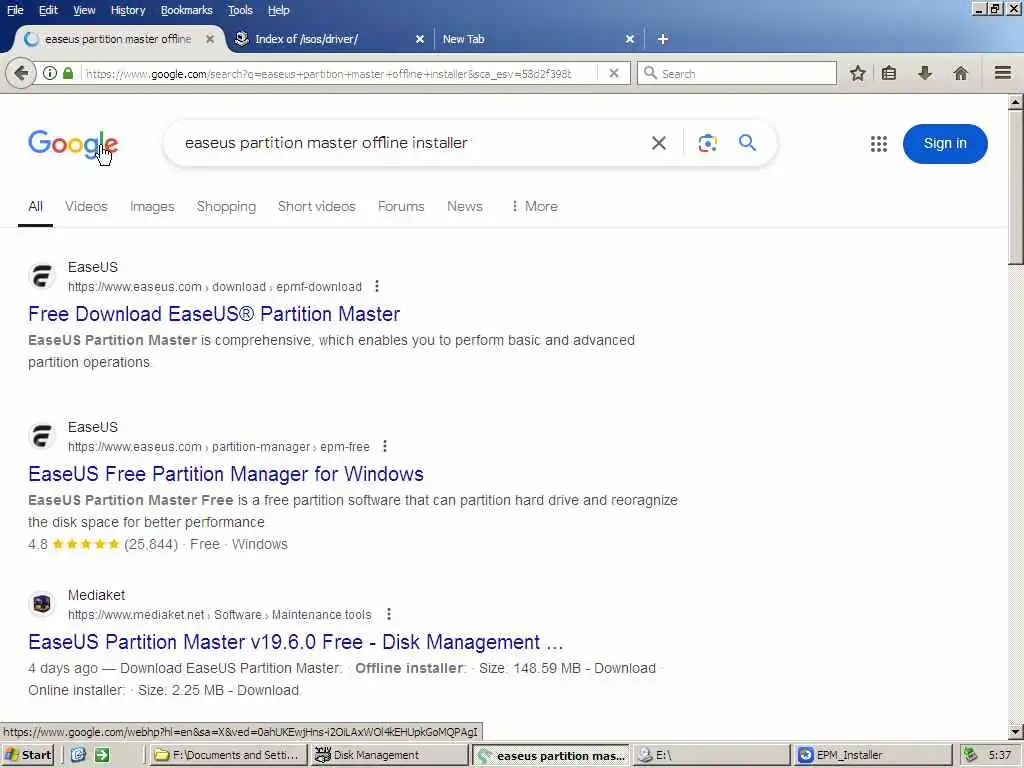This screenshot has width=1024, height=768.
Task: Select the Shopping search filter
Action: click(x=226, y=206)
